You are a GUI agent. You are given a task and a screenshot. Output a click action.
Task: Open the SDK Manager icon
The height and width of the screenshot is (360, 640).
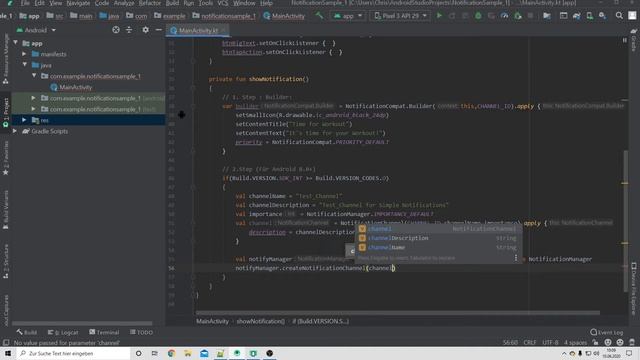pos(602,16)
